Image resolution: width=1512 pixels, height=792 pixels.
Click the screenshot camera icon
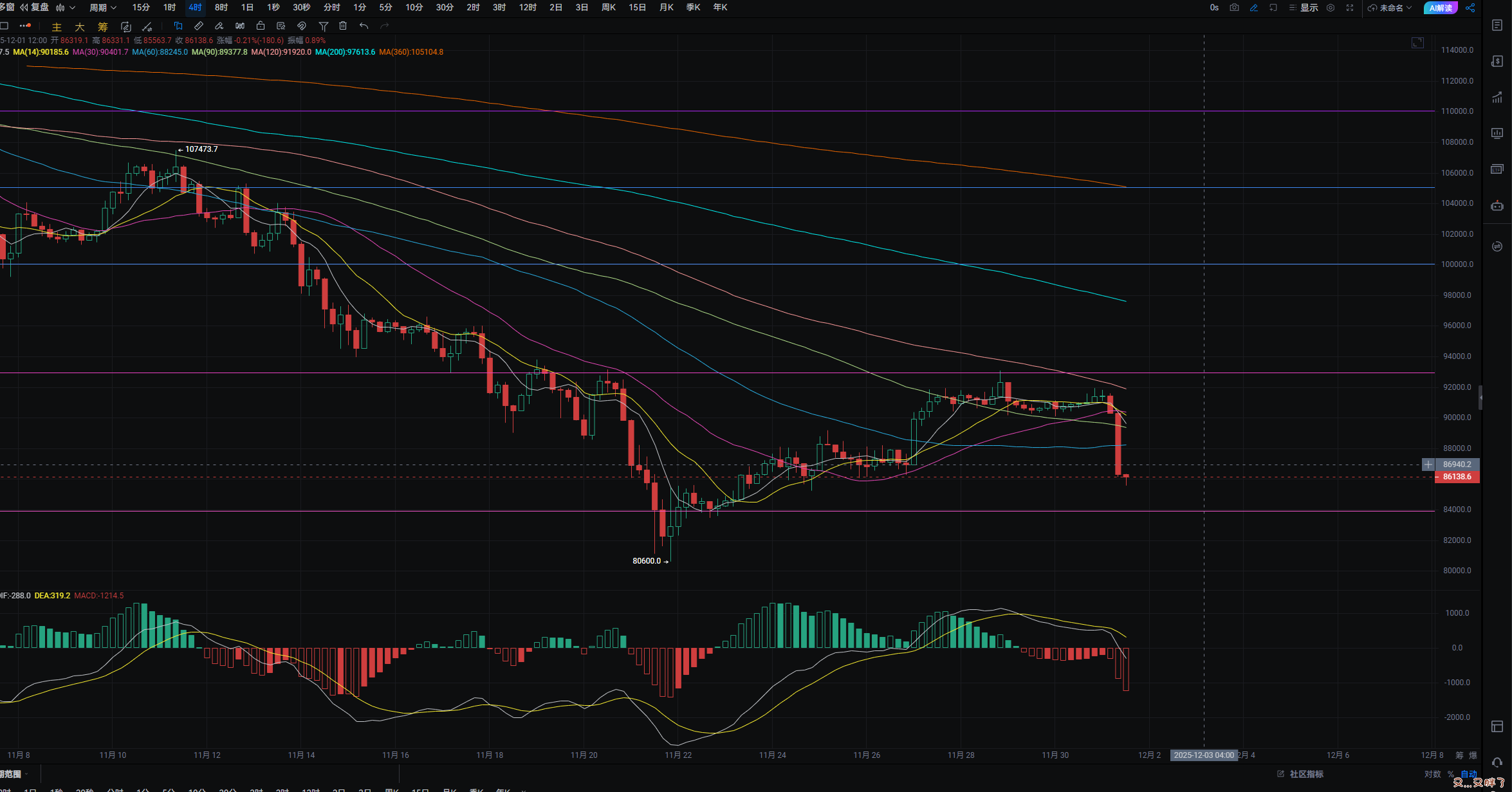(x=1234, y=8)
